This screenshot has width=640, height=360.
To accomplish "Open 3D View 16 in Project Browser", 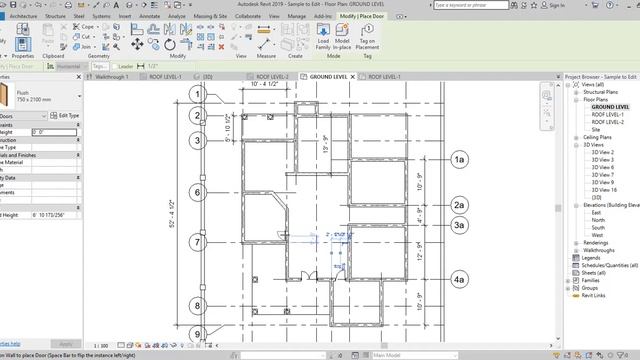I will (x=604, y=190).
